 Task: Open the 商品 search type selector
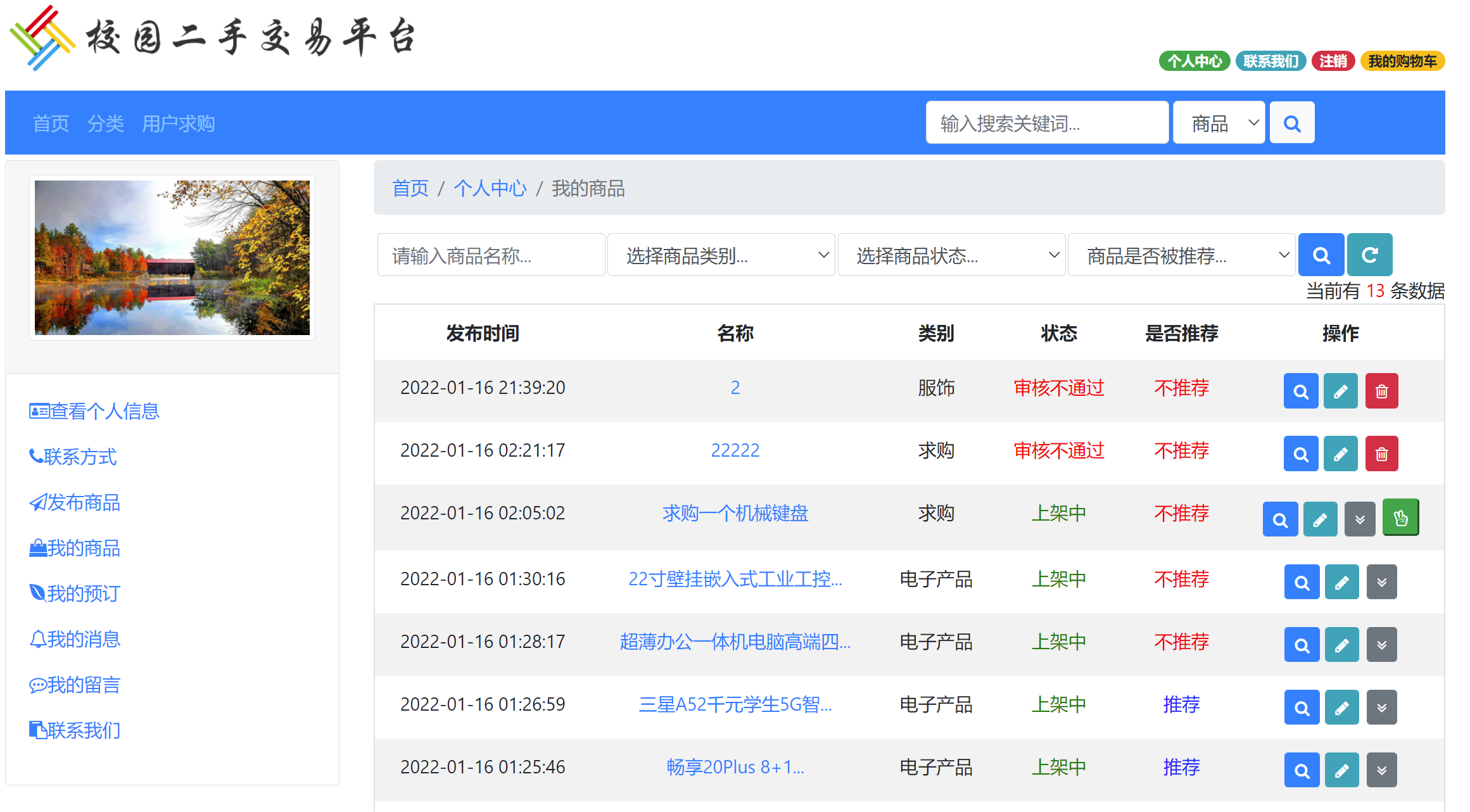(x=1219, y=123)
